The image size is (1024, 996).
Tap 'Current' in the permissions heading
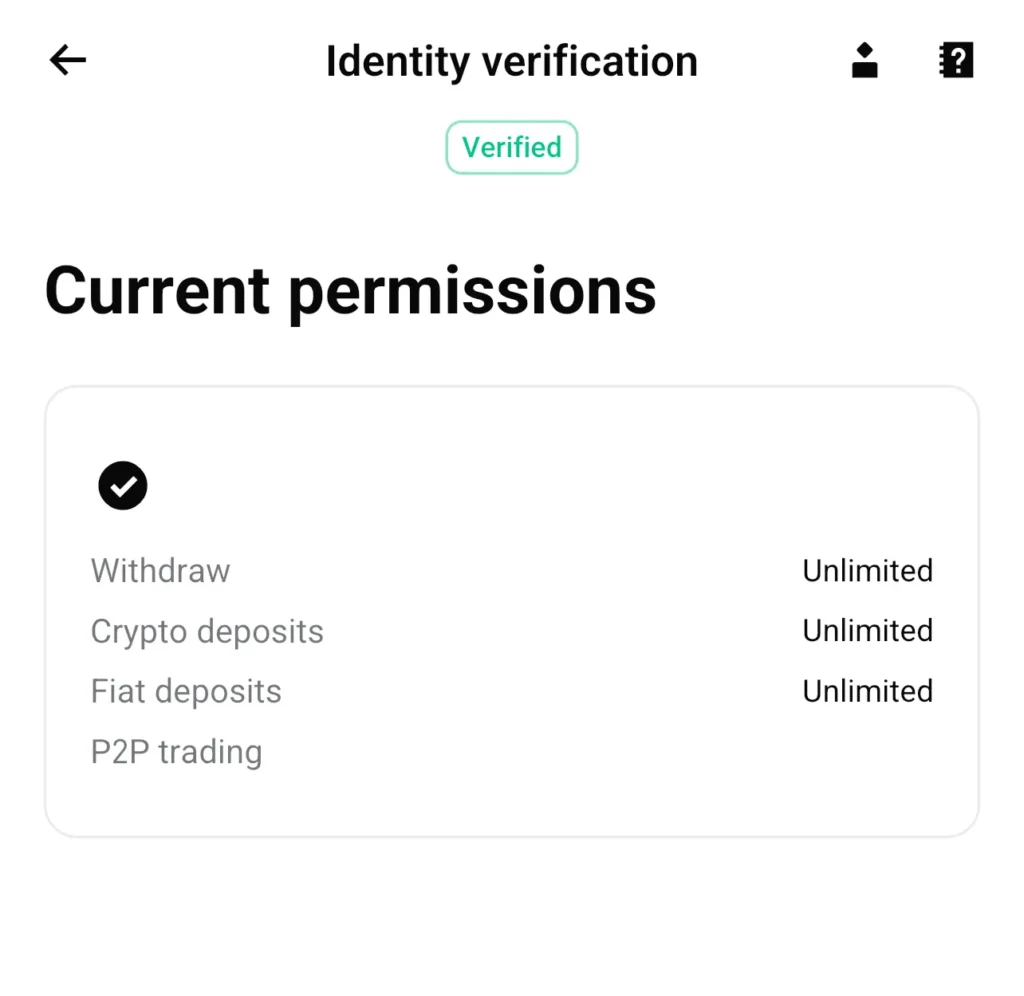click(x=157, y=290)
